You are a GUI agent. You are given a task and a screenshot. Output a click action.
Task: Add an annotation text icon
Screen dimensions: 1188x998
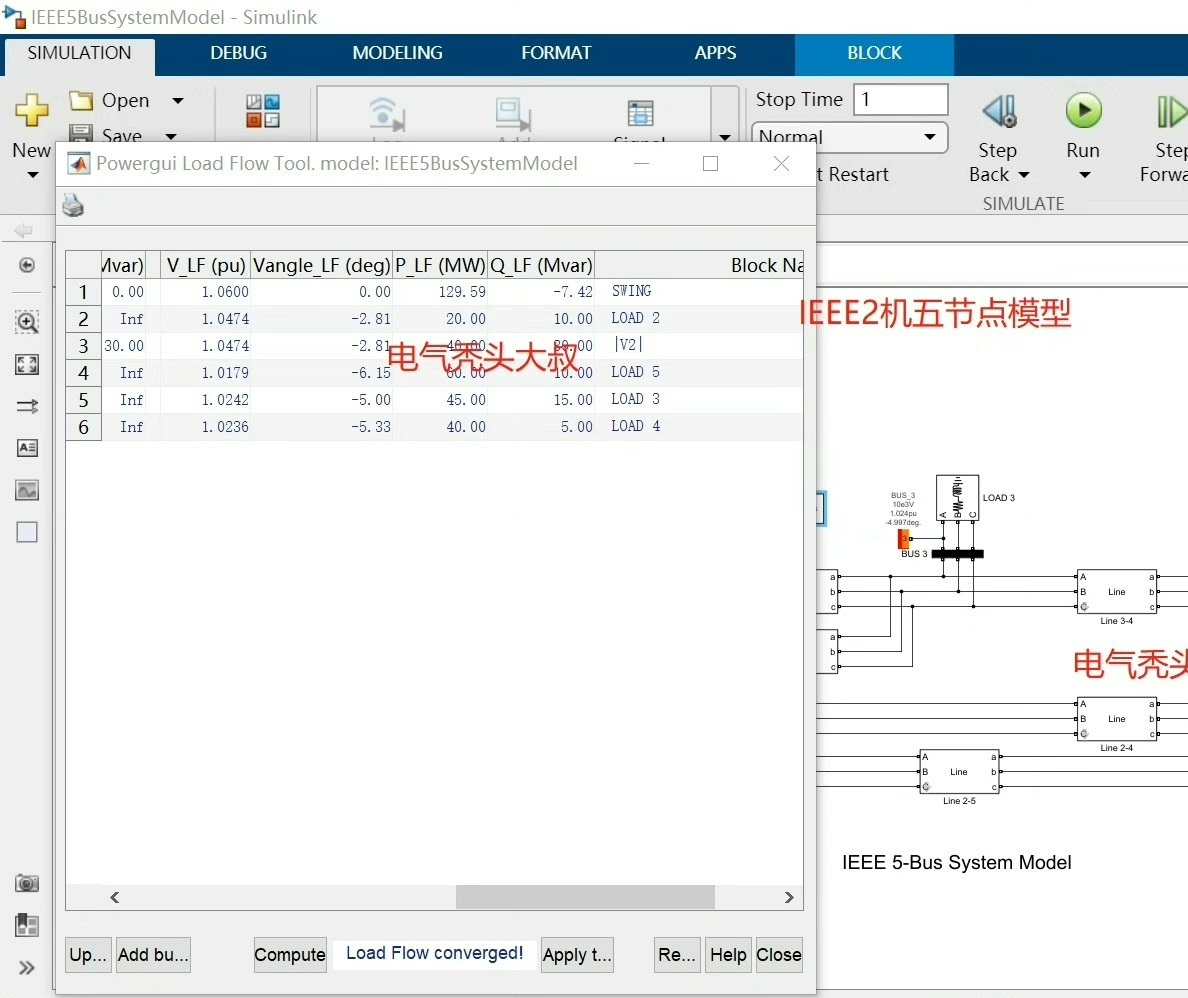click(x=27, y=448)
